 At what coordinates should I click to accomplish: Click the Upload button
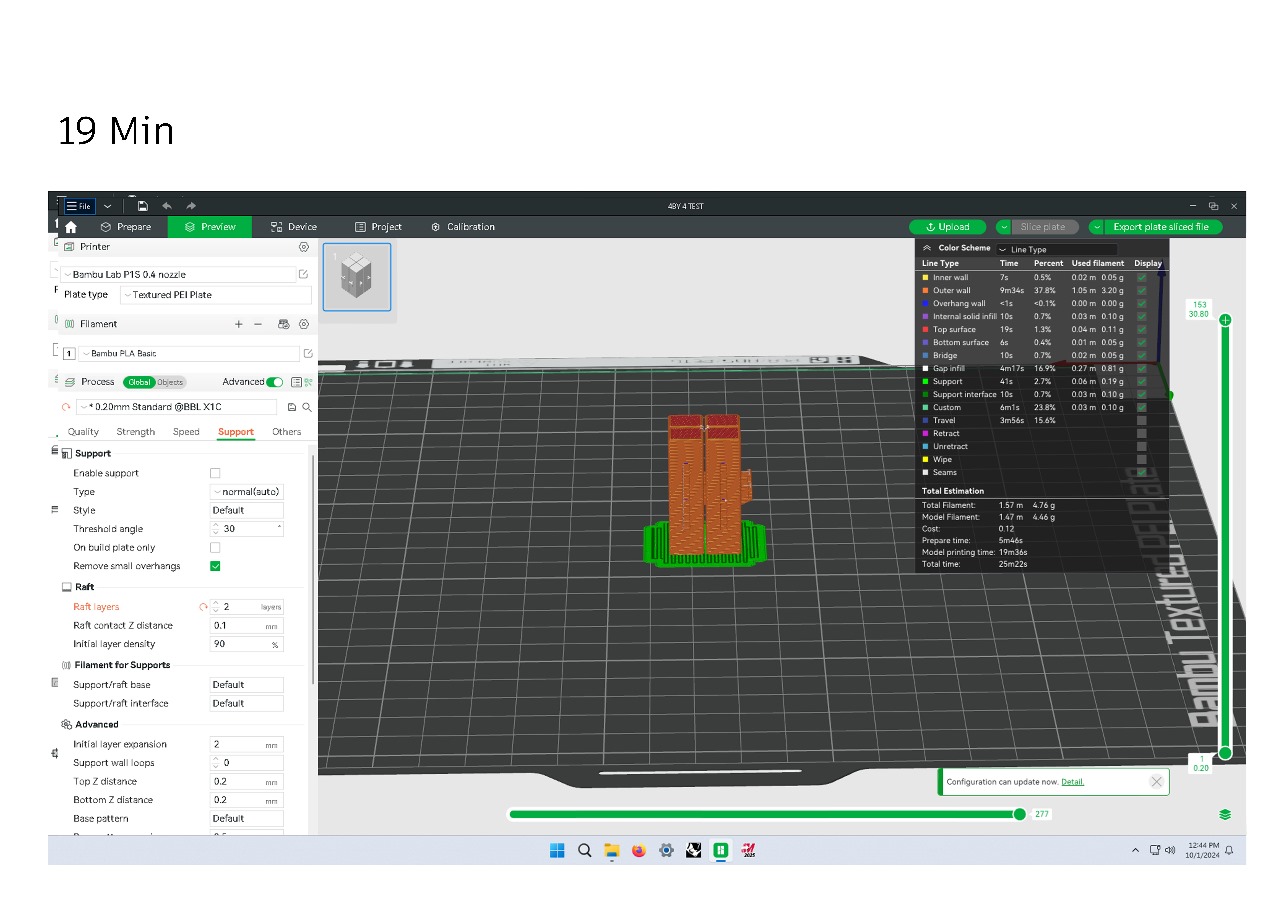(x=947, y=227)
